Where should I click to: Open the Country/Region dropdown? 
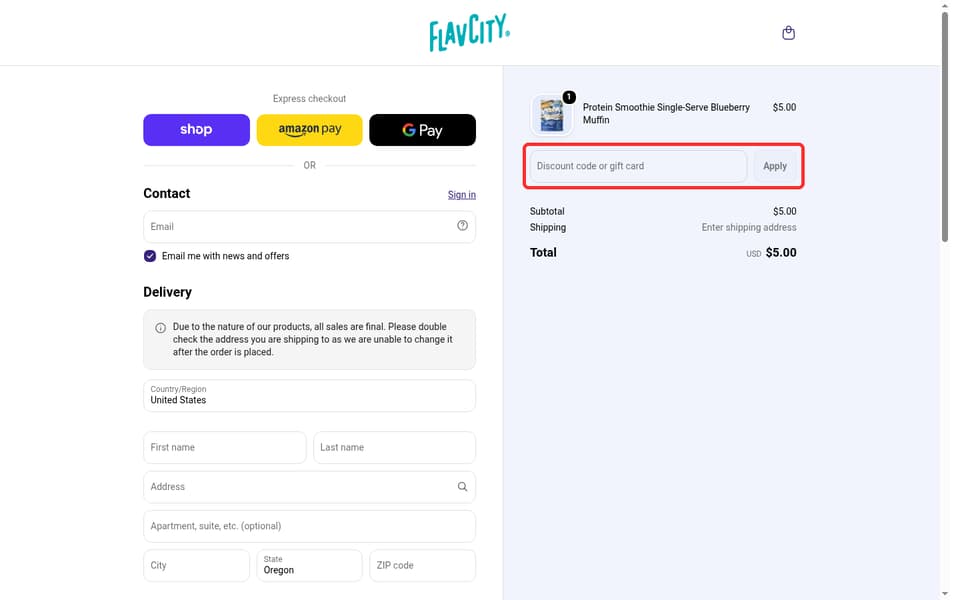(309, 396)
